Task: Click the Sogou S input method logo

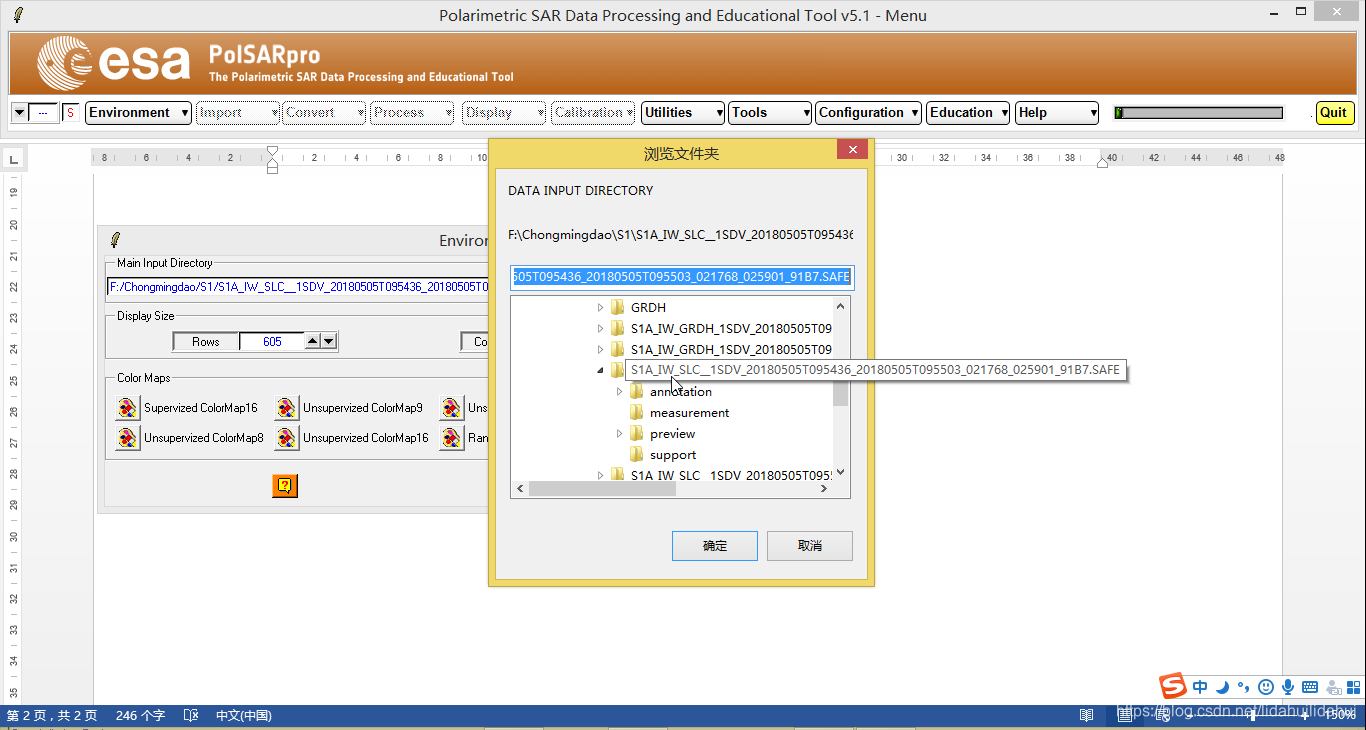Action: click(x=1174, y=686)
